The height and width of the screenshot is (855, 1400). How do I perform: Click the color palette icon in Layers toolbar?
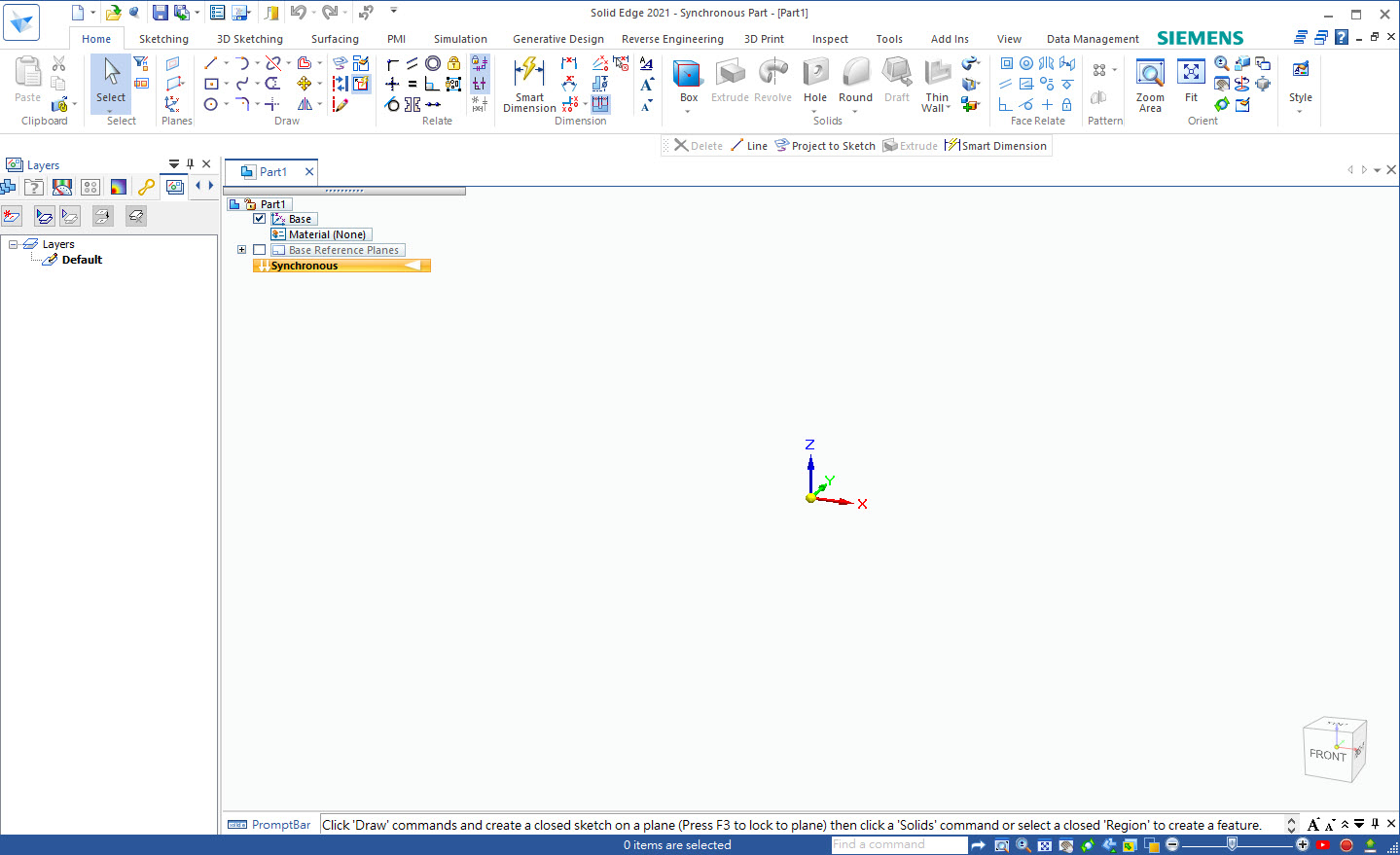[119, 187]
